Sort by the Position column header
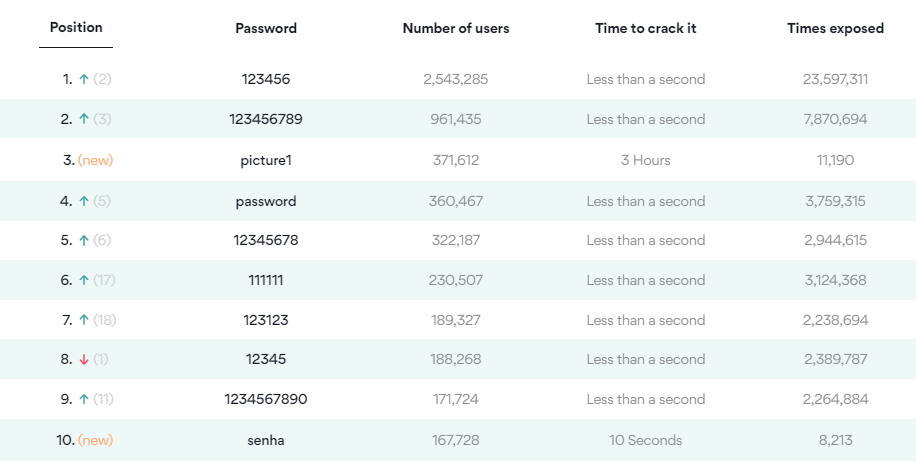The image size is (916, 463). point(76,28)
